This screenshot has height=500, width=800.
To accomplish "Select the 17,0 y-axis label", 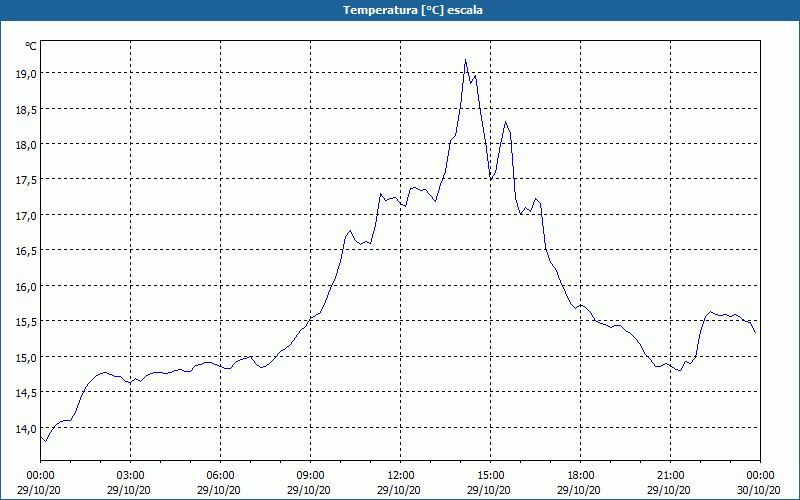I will (x=26, y=216).
